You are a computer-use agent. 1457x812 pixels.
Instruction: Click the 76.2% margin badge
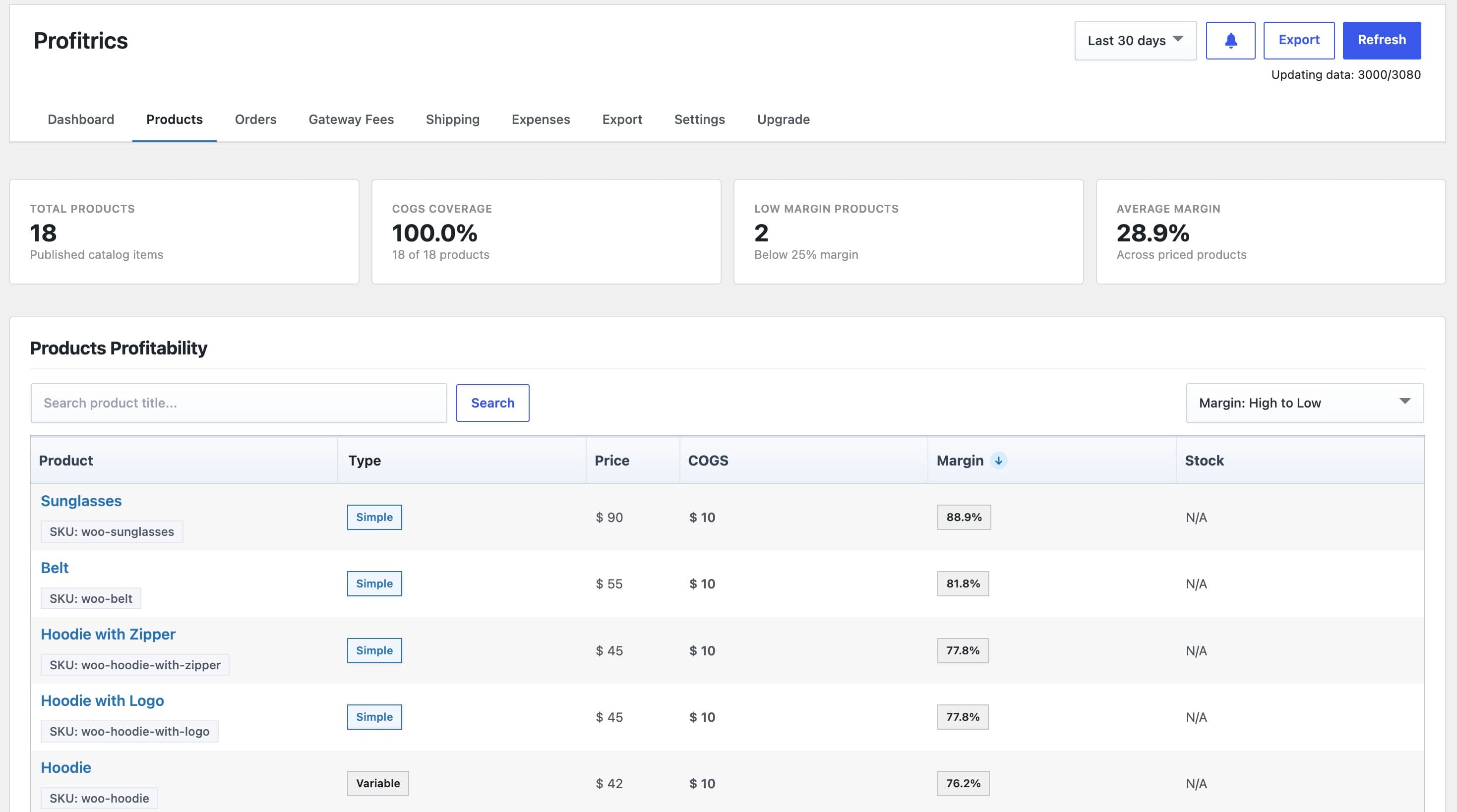coord(963,783)
